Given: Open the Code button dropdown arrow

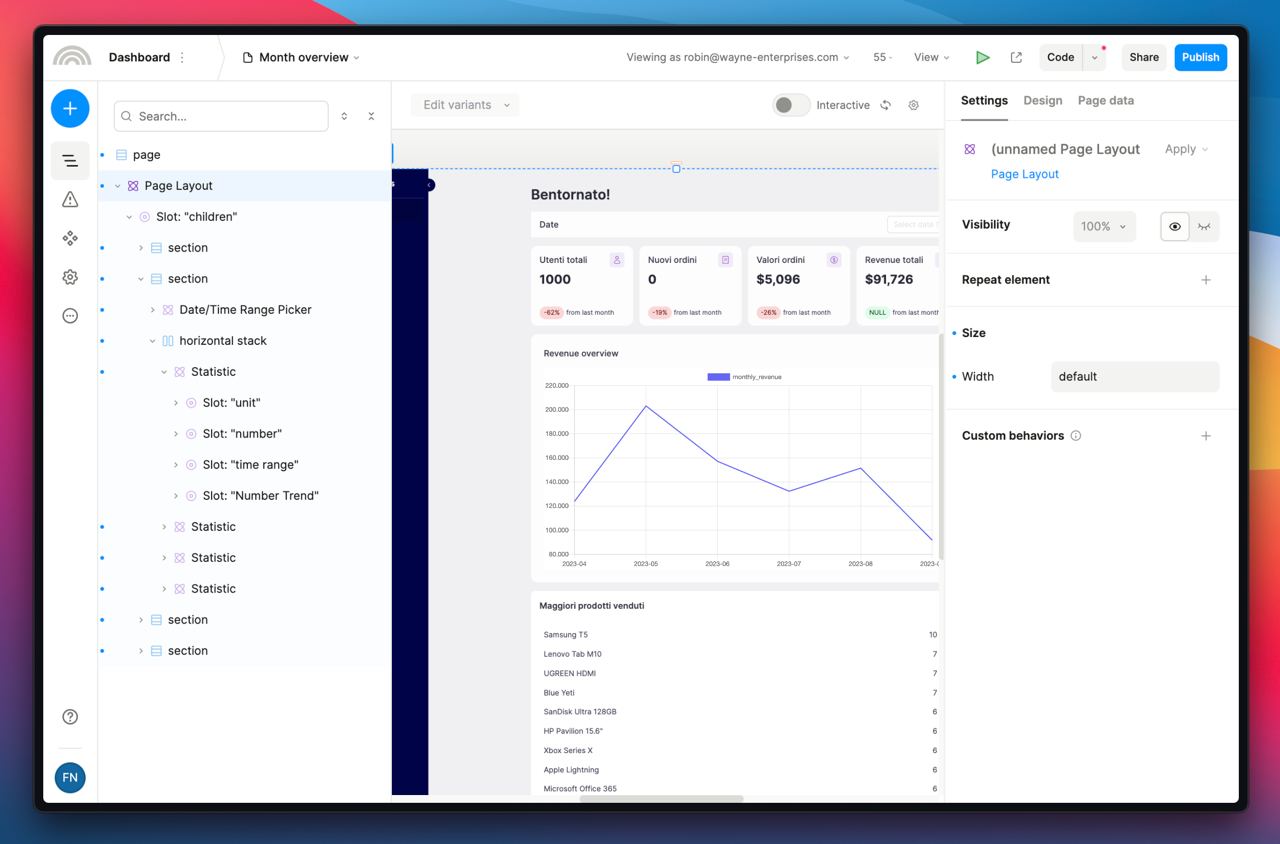Looking at the screenshot, I should click(x=1095, y=57).
